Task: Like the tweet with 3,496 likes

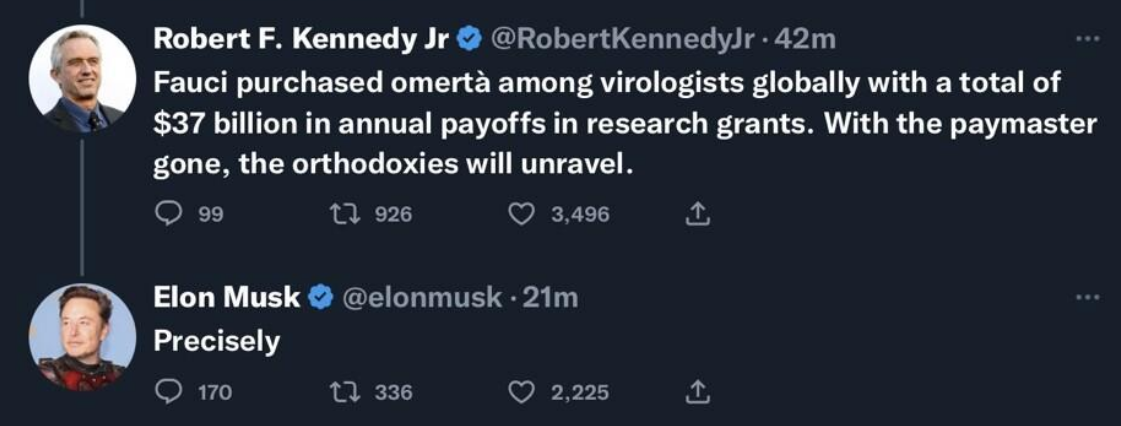Action: (x=523, y=213)
